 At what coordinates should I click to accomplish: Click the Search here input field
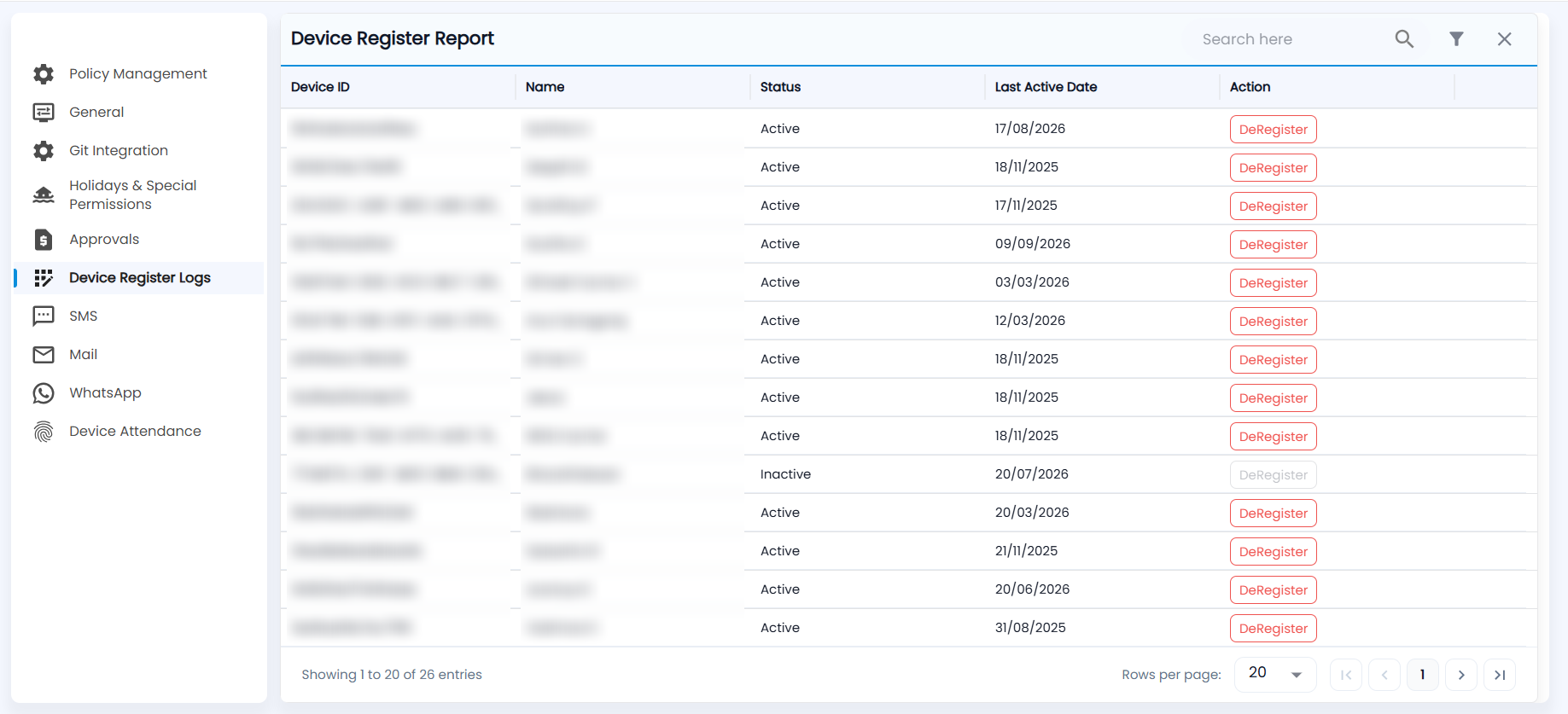(x=1289, y=39)
